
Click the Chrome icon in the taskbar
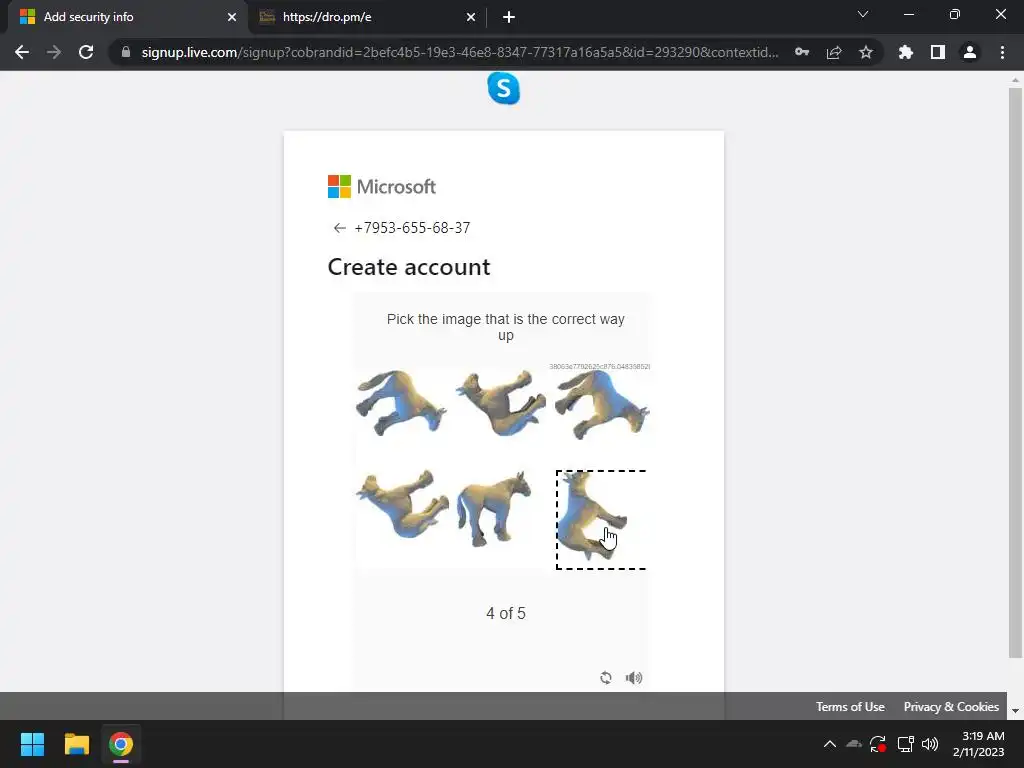(x=121, y=744)
